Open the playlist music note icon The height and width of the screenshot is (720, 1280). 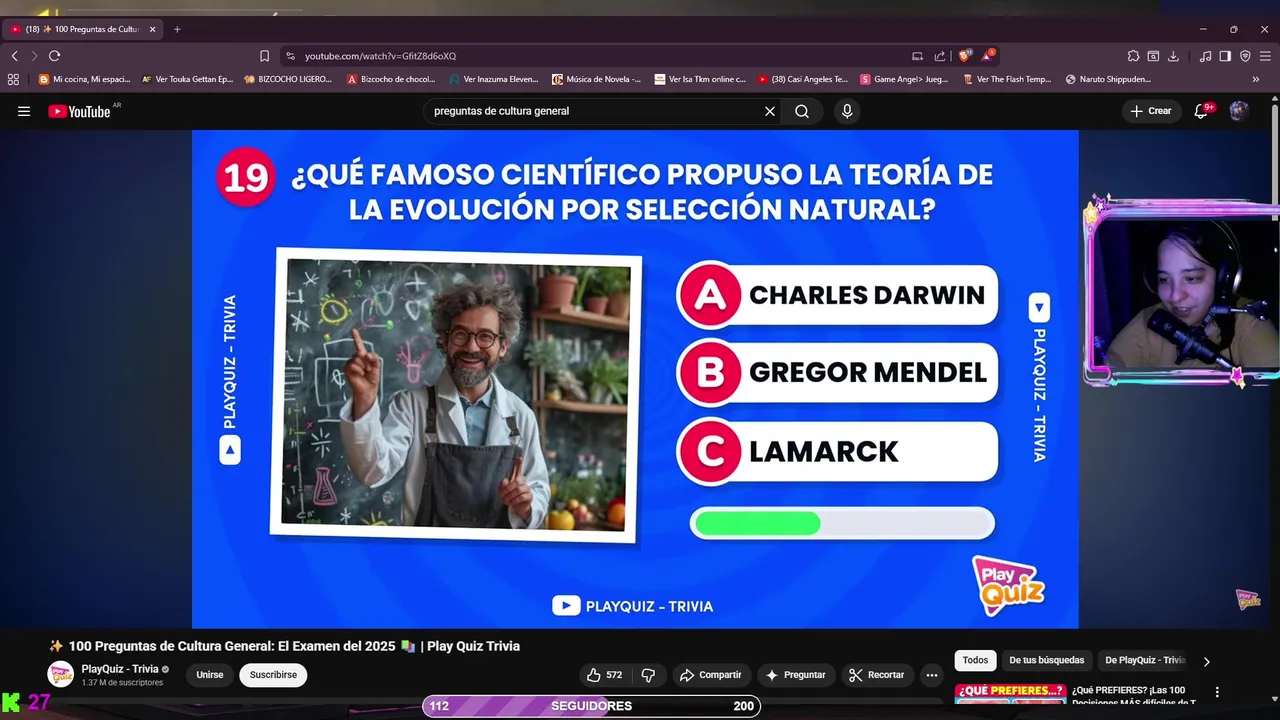pyautogui.click(x=1205, y=56)
